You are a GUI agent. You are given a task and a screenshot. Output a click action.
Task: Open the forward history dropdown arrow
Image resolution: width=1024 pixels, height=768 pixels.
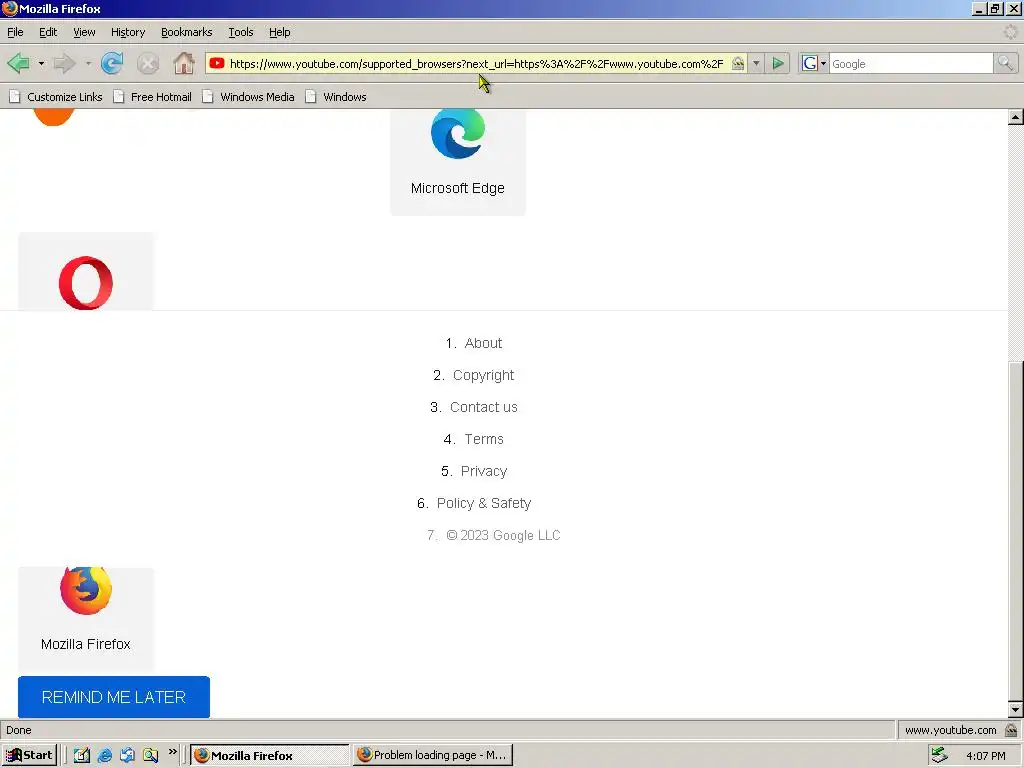88,63
